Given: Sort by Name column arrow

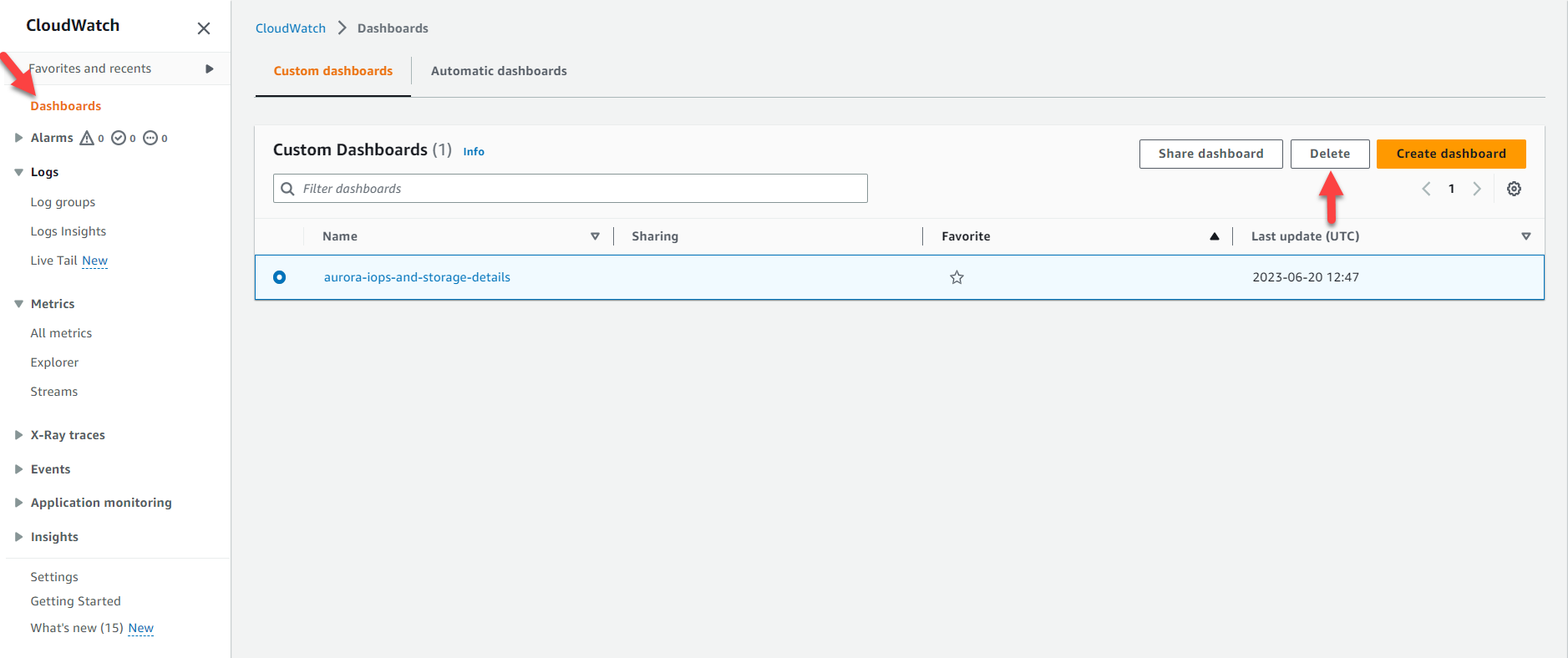Looking at the screenshot, I should click(x=595, y=236).
